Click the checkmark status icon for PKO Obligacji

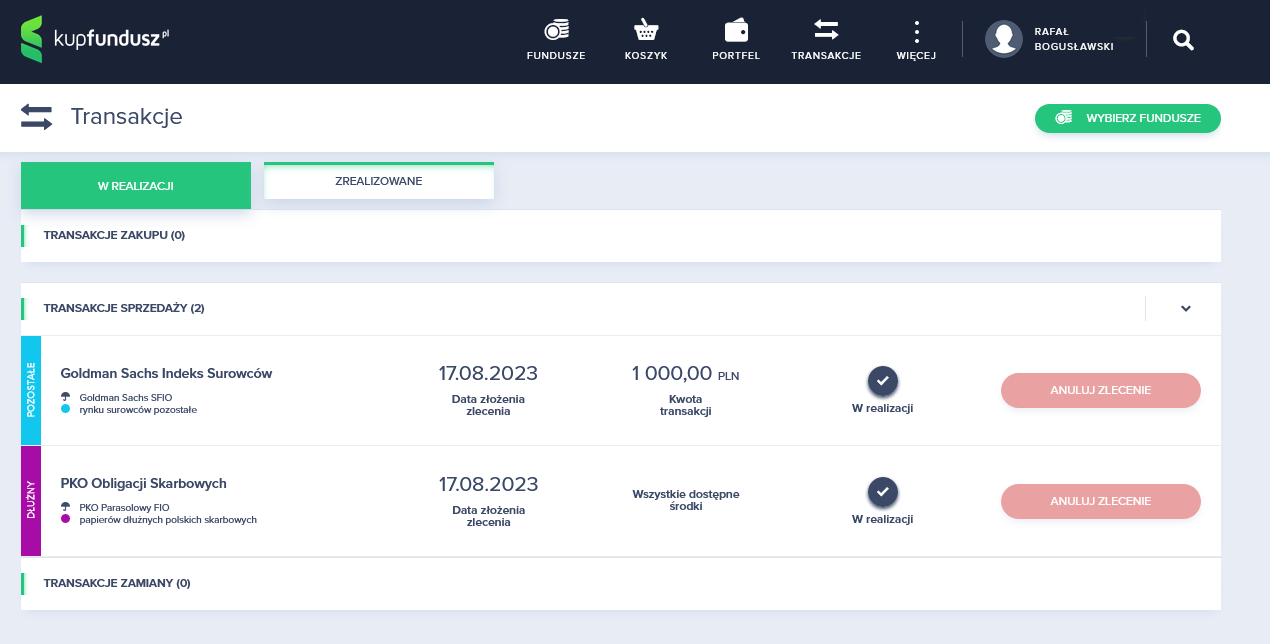882,492
